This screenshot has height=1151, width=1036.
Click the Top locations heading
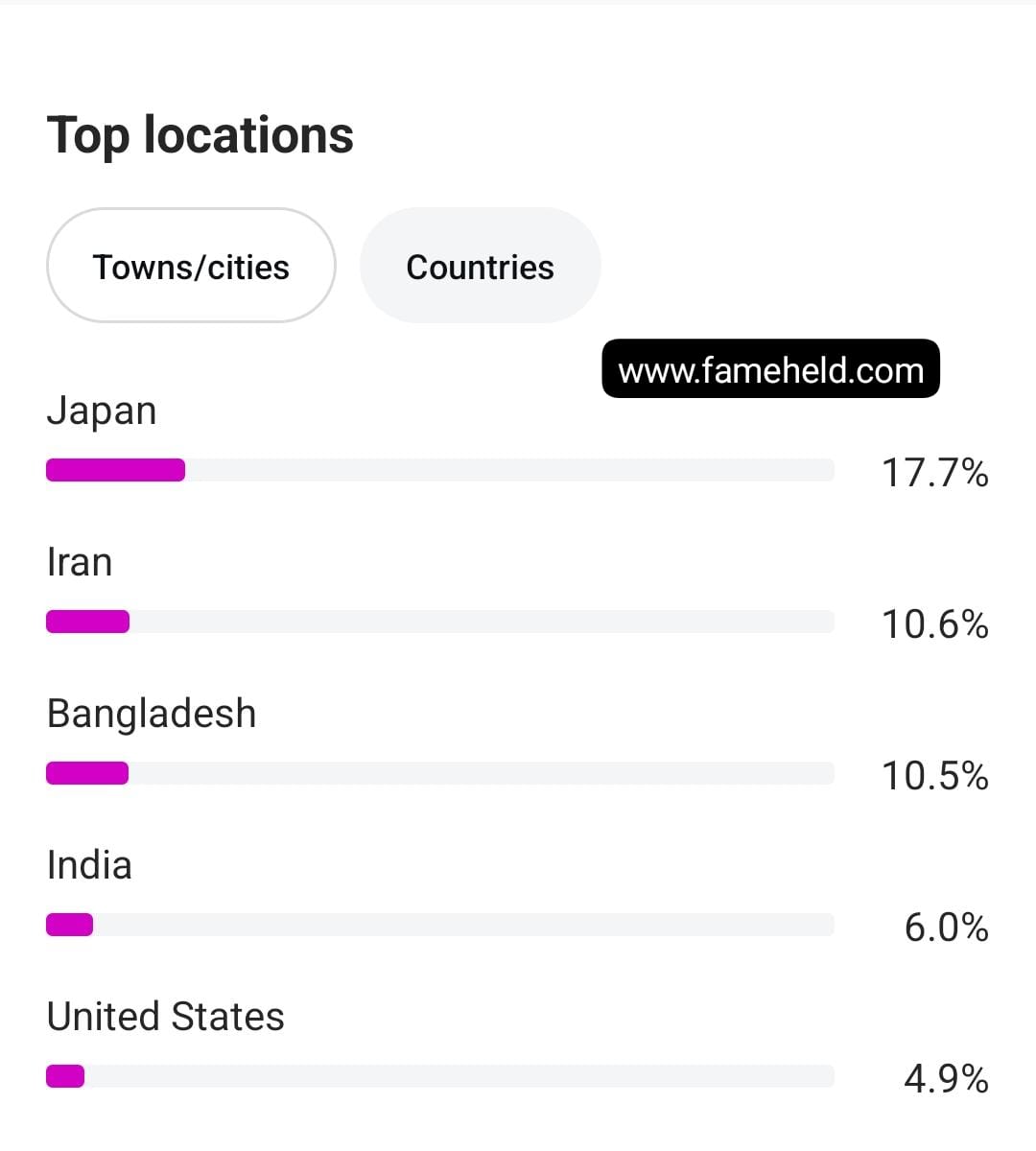pos(200,134)
